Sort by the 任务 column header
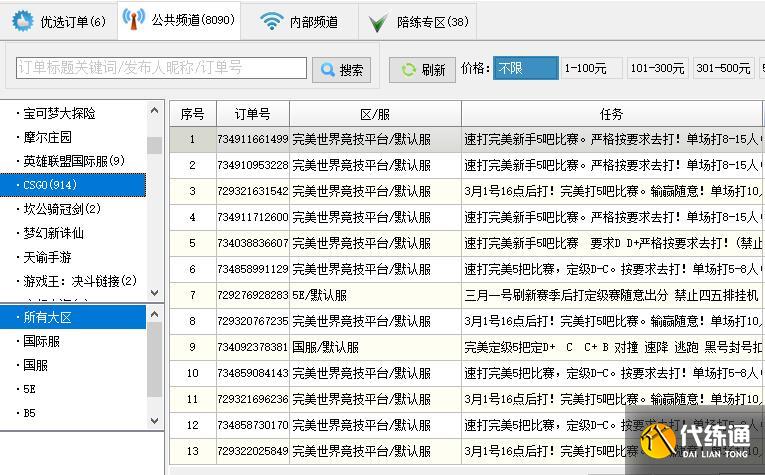 pos(611,114)
